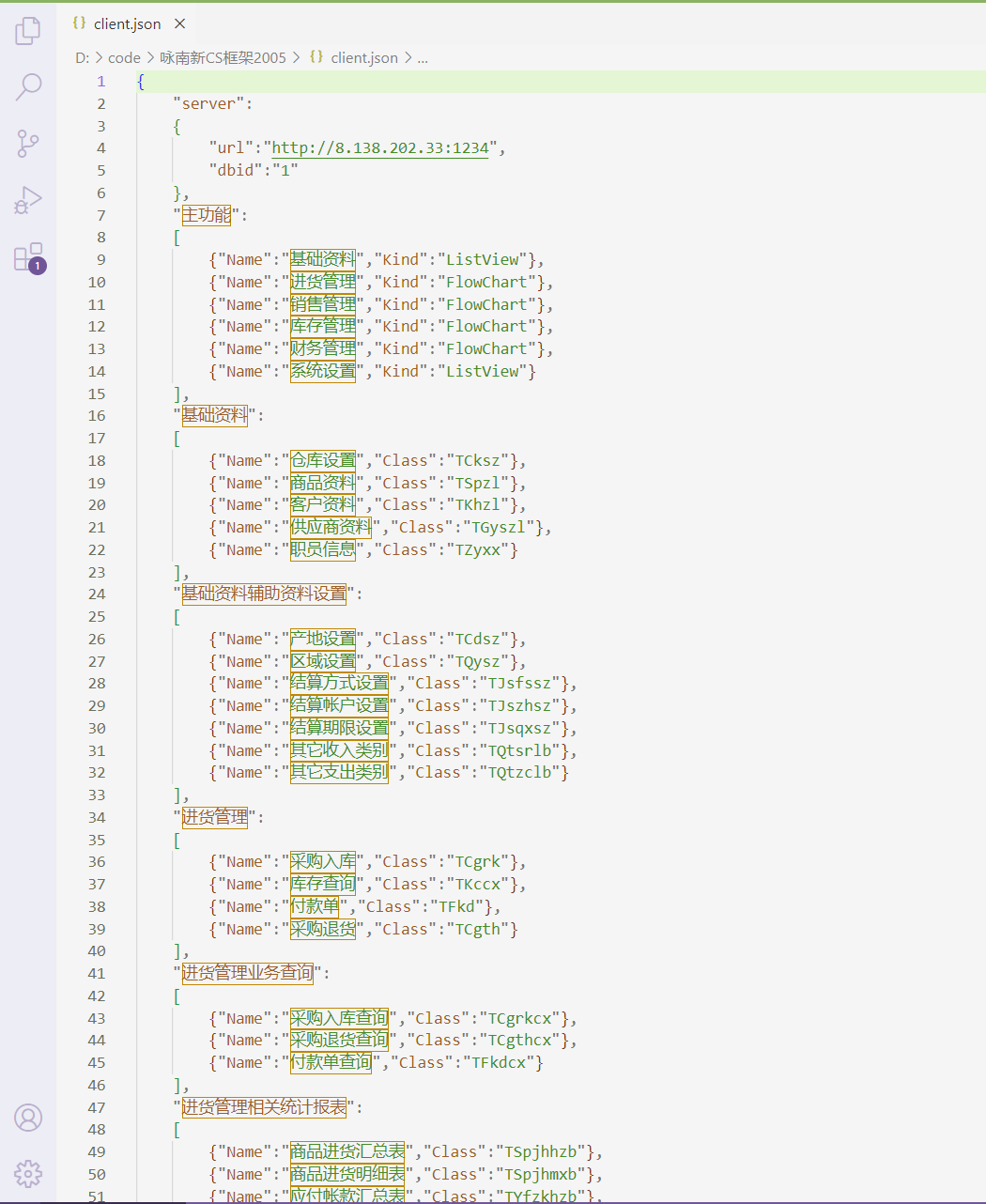Click the 商品进货汇总表 name value
The height and width of the screenshot is (1204, 986).
(x=347, y=1151)
